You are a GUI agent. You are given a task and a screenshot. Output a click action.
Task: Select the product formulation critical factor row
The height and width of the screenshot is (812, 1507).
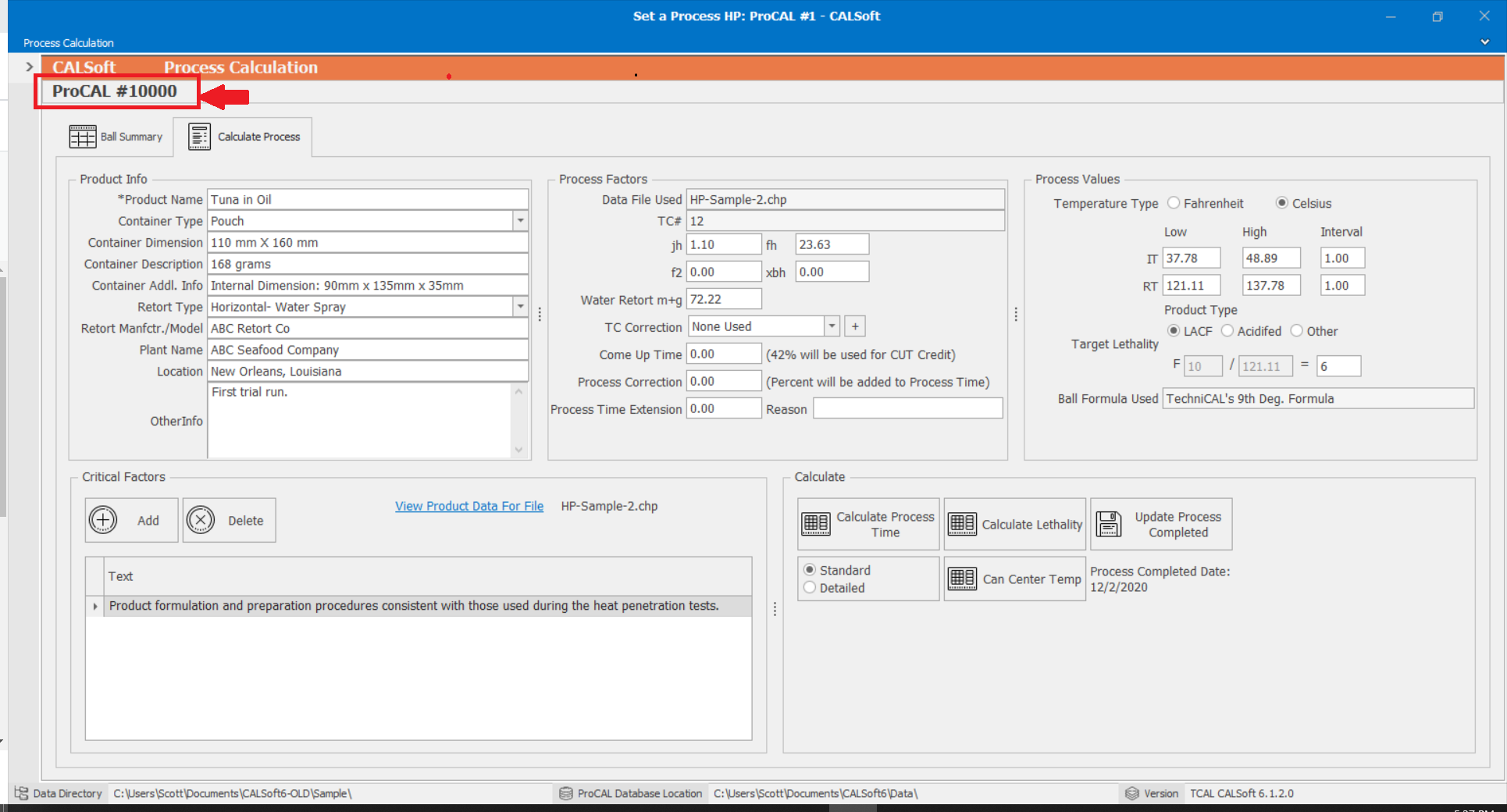click(419, 606)
